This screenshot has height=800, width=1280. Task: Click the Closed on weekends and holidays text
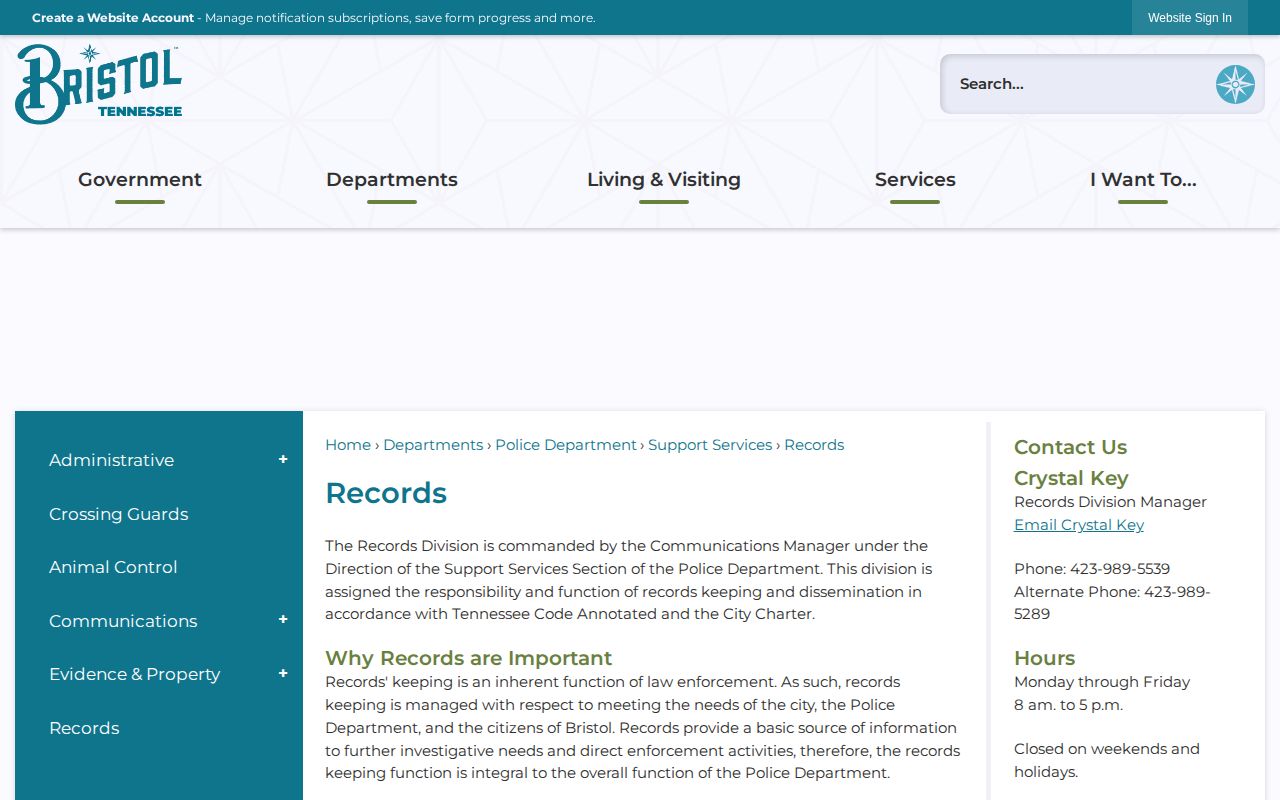tap(1107, 760)
